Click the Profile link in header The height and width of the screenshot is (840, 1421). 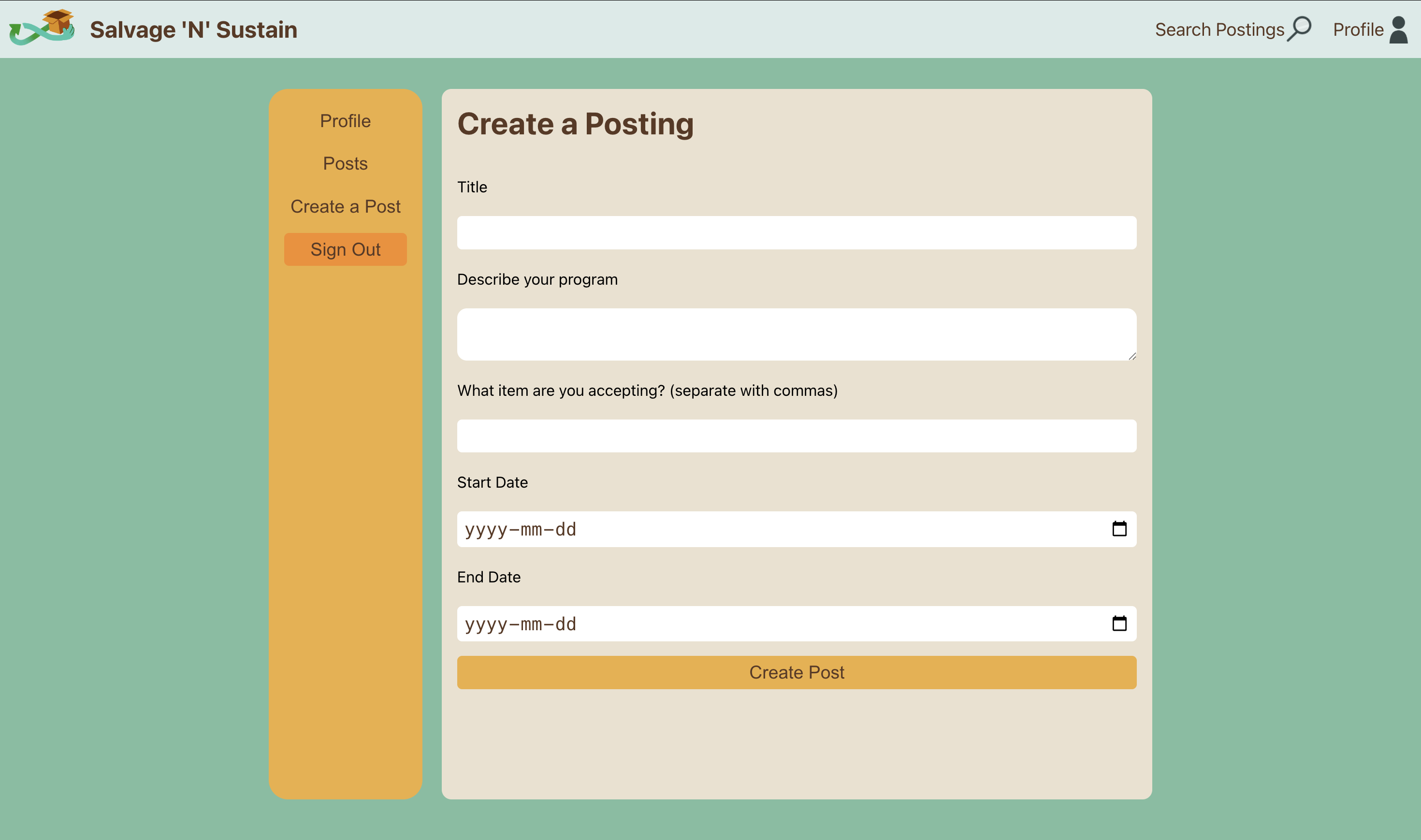pos(1358,29)
